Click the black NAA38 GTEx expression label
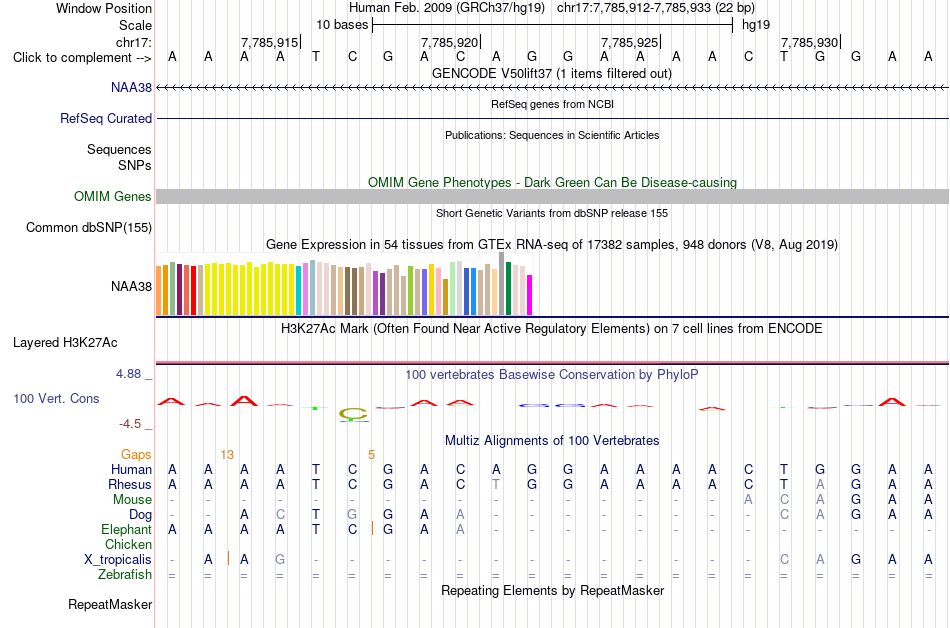The image size is (950, 628). tap(131, 286)
